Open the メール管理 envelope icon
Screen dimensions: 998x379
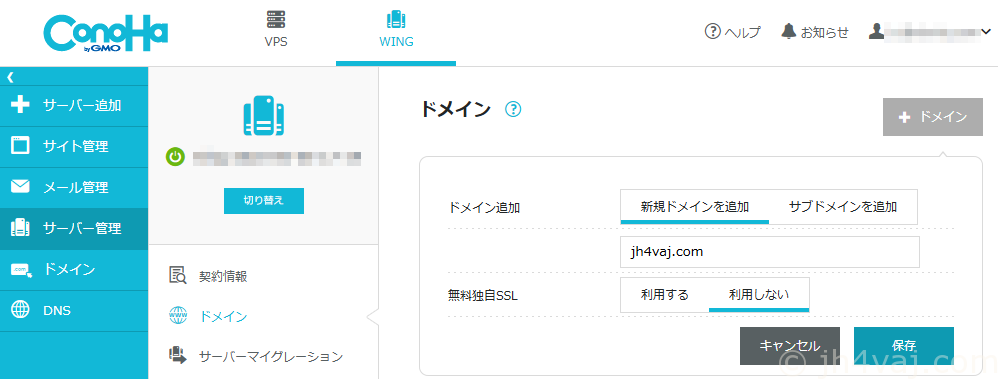[x=20, y=187]
